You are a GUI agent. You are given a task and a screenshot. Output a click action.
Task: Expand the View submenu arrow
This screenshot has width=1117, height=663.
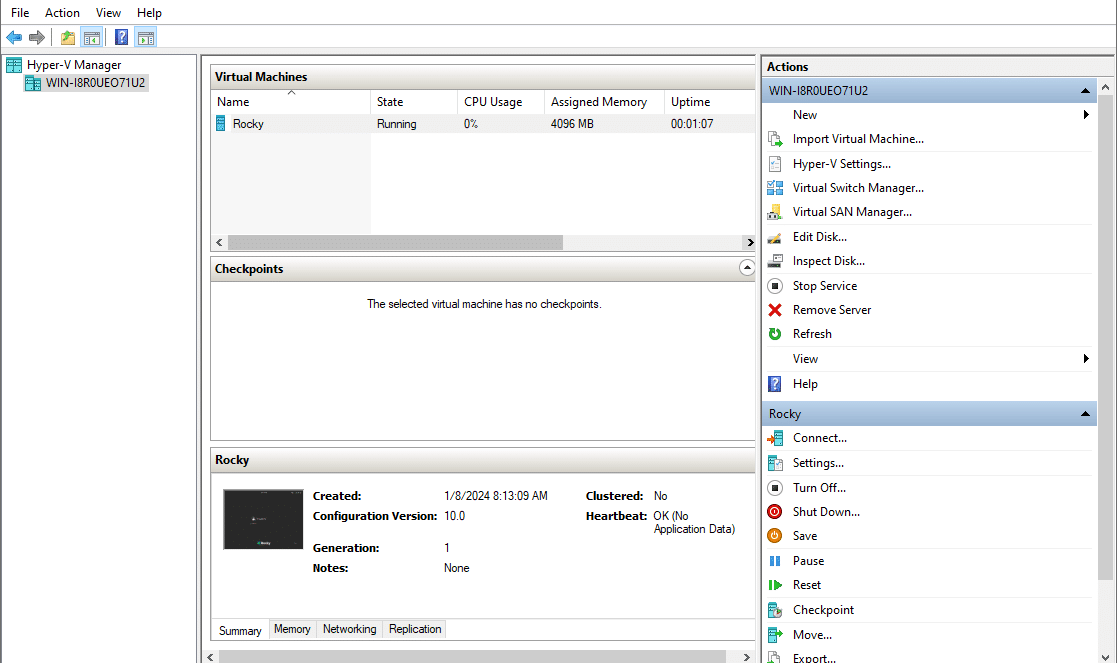pyautogui.click(x=1086, y=359)
